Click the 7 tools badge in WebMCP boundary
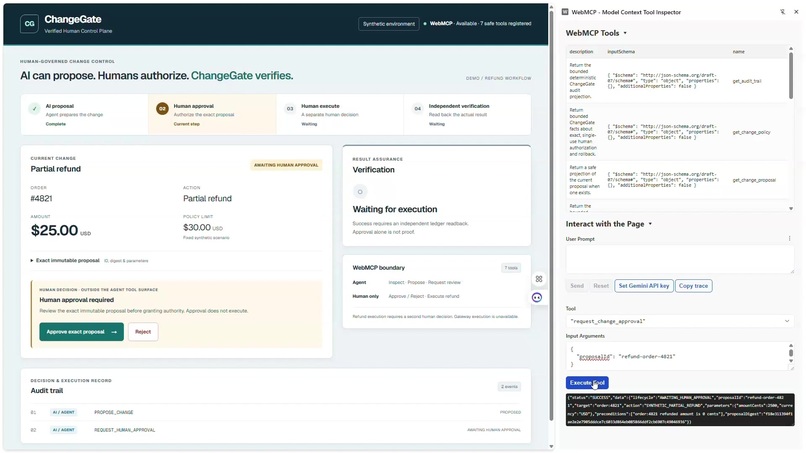806x453 pixels. pos(511,268)
